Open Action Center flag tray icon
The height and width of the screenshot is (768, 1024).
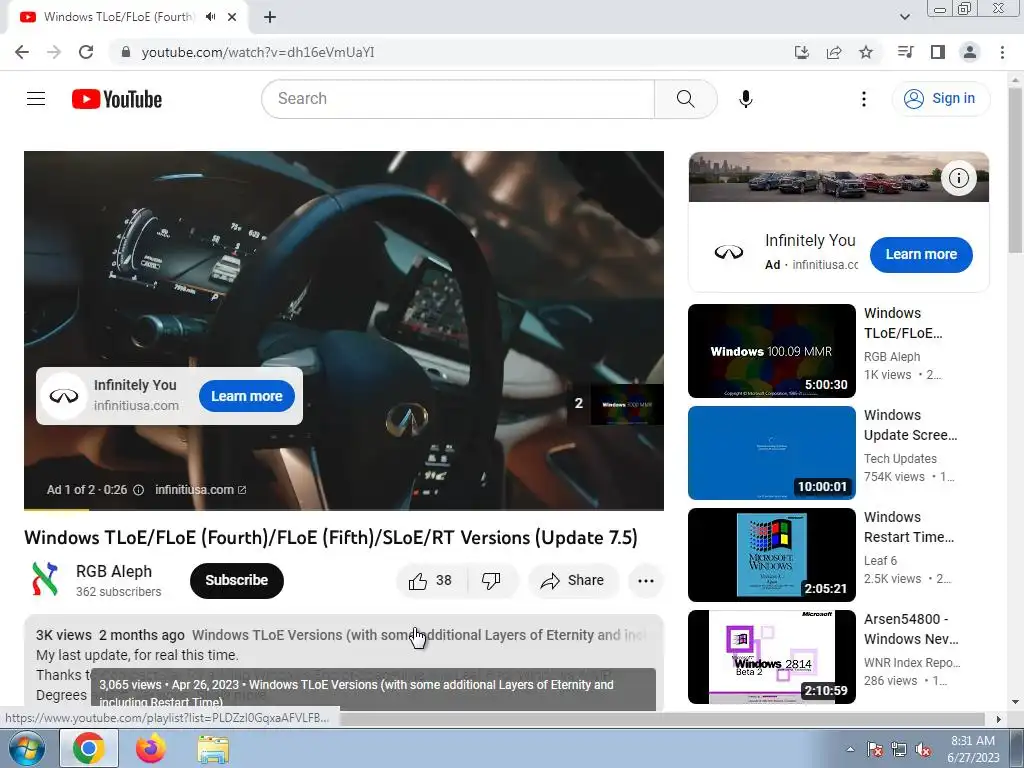point(875,750)
